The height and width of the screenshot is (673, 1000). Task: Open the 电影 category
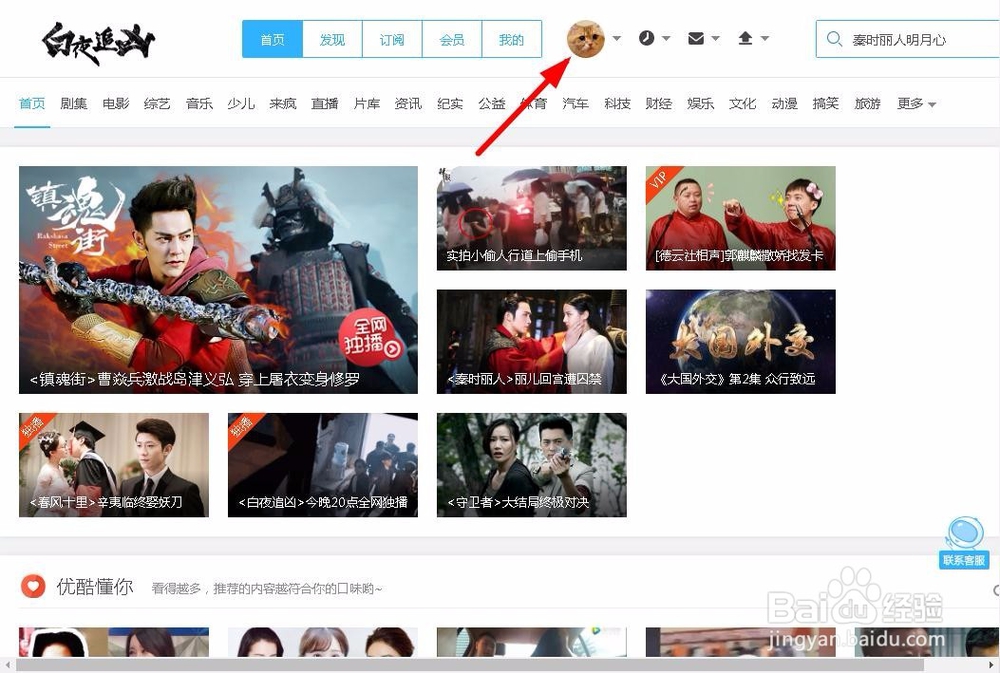[115, 103]
